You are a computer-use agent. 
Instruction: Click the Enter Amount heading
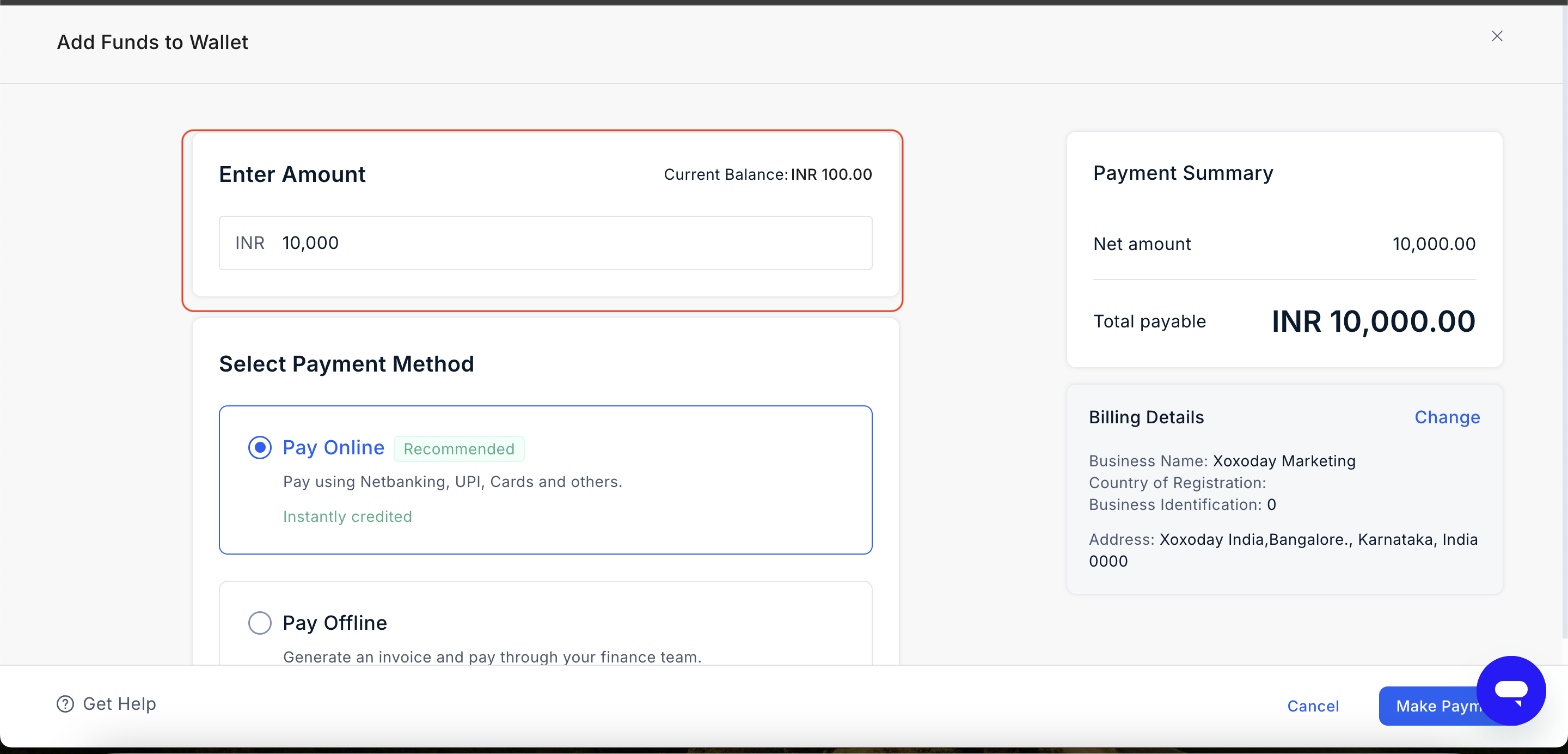pyautogui.click(x=292, y=174)
